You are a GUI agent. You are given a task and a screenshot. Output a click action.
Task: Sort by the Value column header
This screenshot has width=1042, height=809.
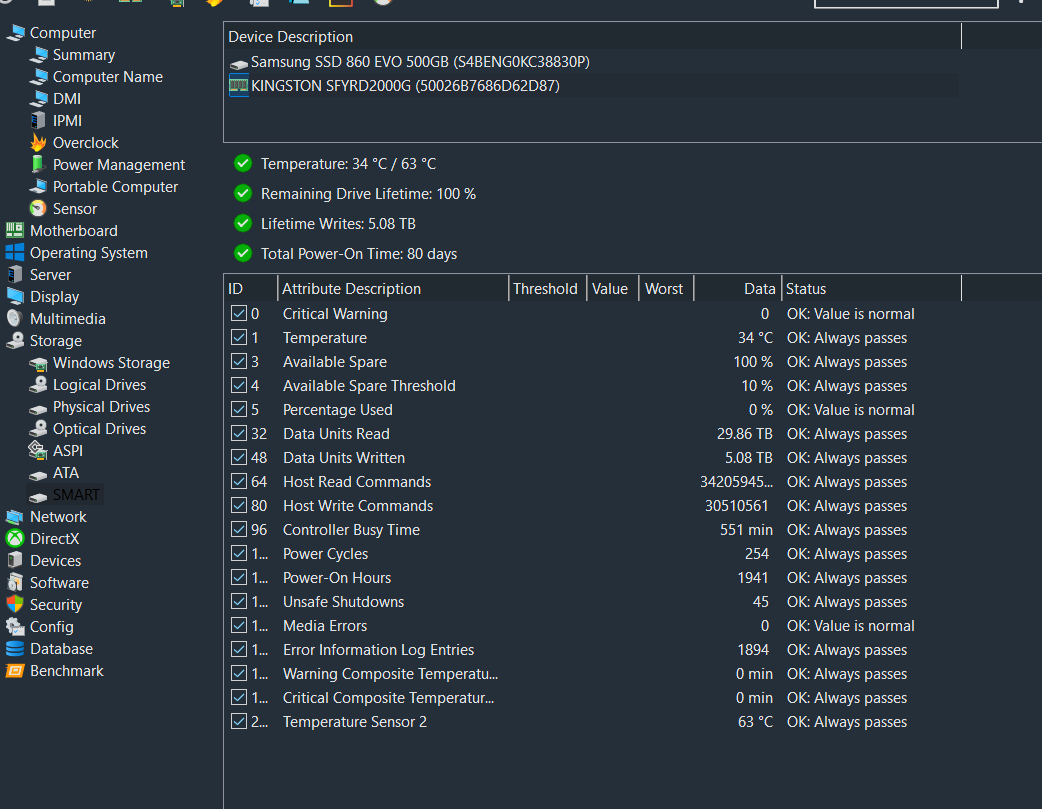pos(613,289)
